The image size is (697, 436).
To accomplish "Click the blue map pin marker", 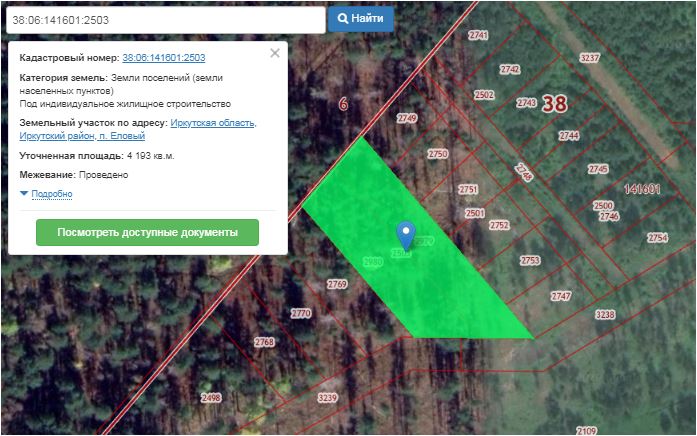I will (405, 234).
